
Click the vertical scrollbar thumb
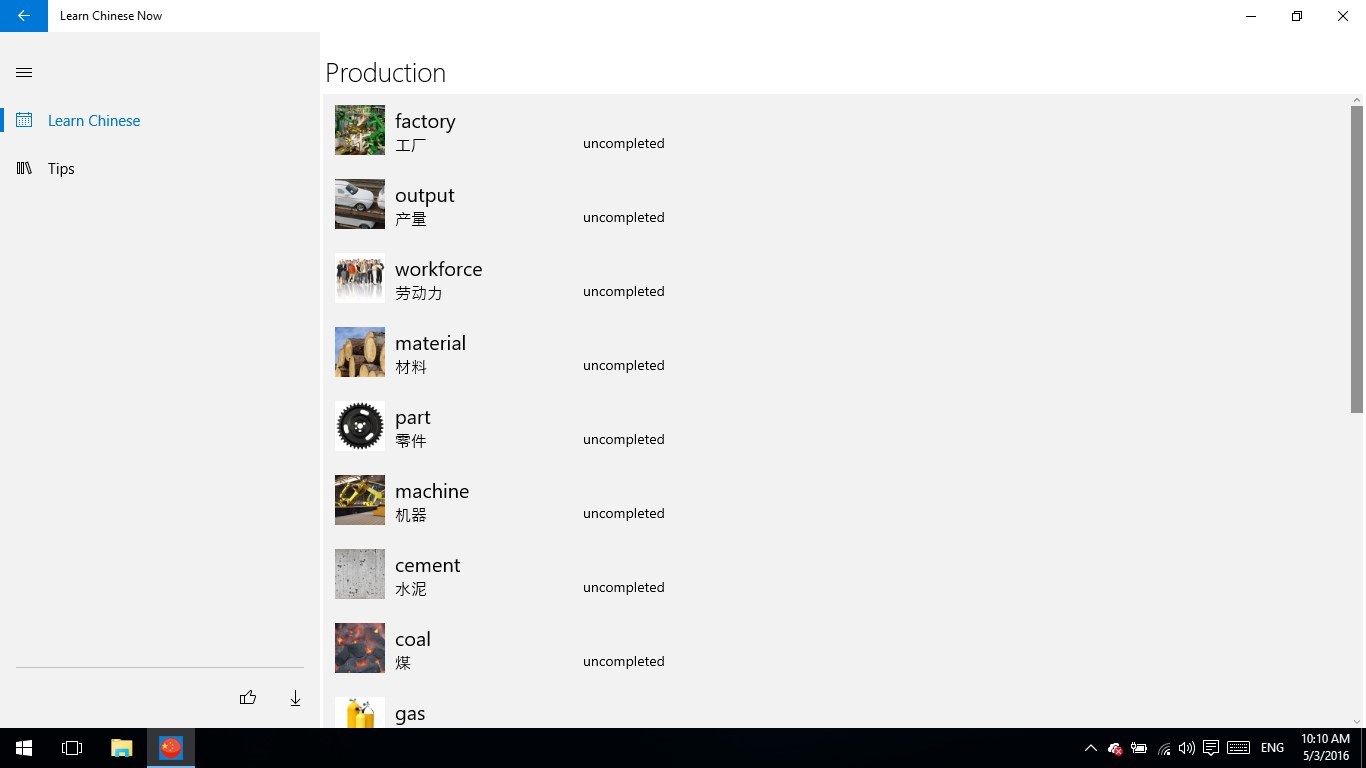1357,259
